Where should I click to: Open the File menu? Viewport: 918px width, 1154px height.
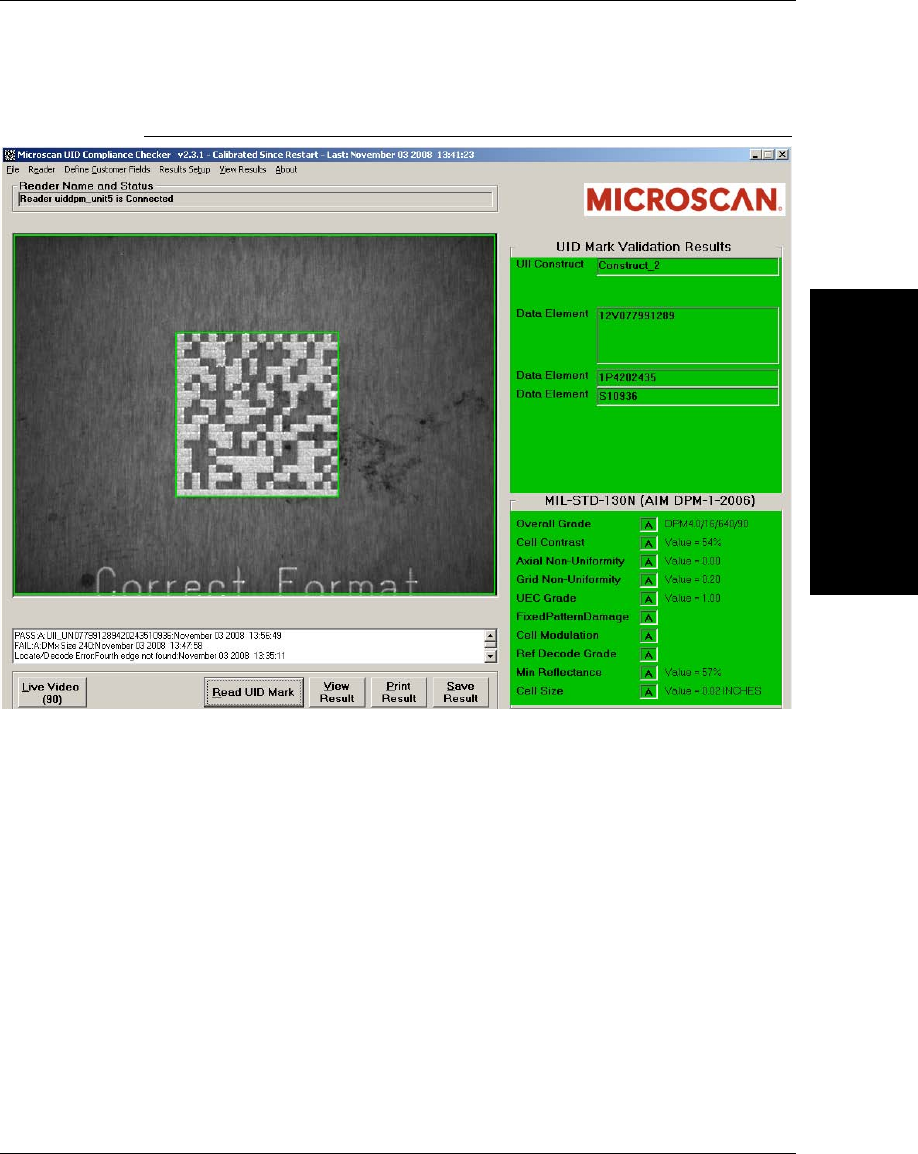[x=13, y=169]
